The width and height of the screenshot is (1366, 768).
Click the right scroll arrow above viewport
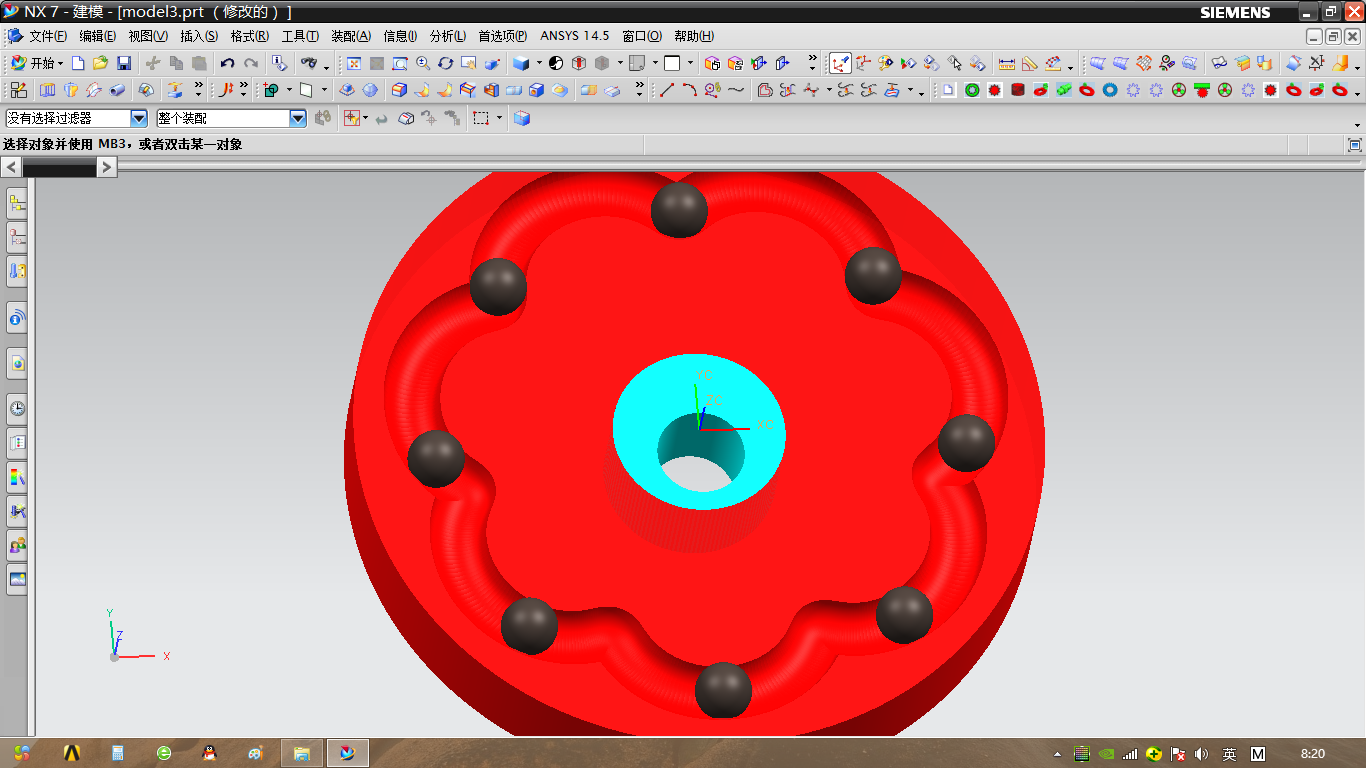point(107,168)
